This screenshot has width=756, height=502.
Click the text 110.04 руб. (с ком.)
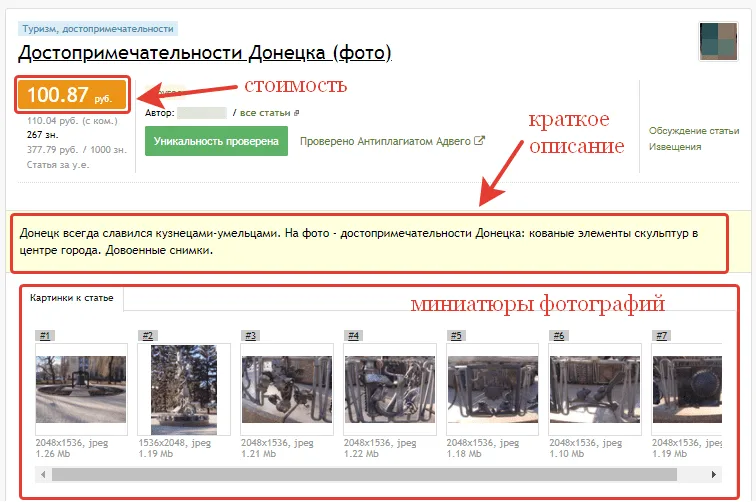click(72, 121)
